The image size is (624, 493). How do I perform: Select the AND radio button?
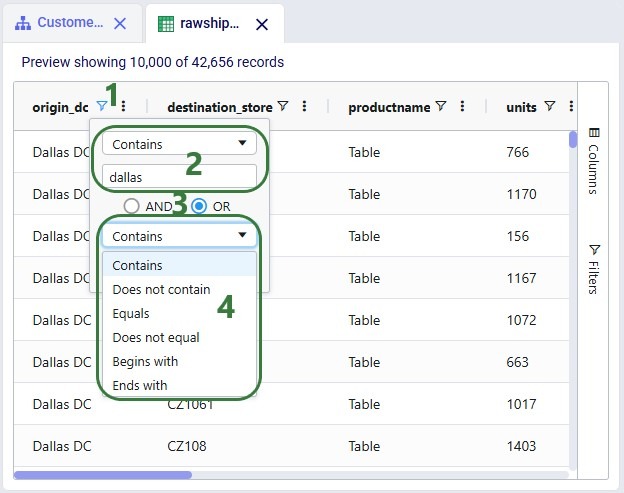pyautogui.click(x=131, y=206)
